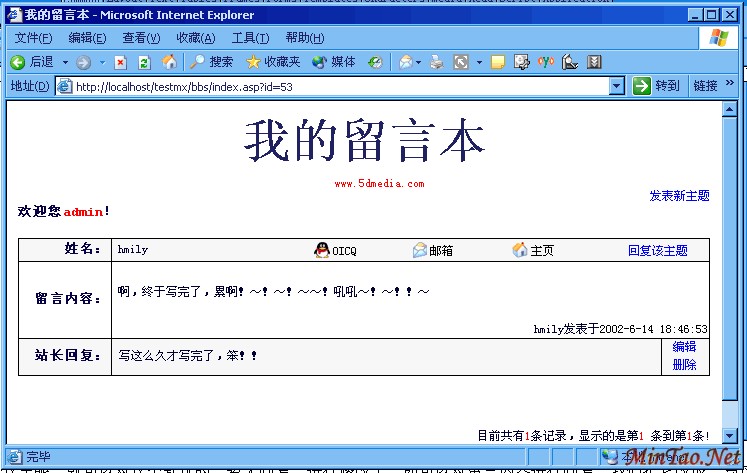
Task: Click the Print icon in toolbar
Action: click(x=437, y=62)
